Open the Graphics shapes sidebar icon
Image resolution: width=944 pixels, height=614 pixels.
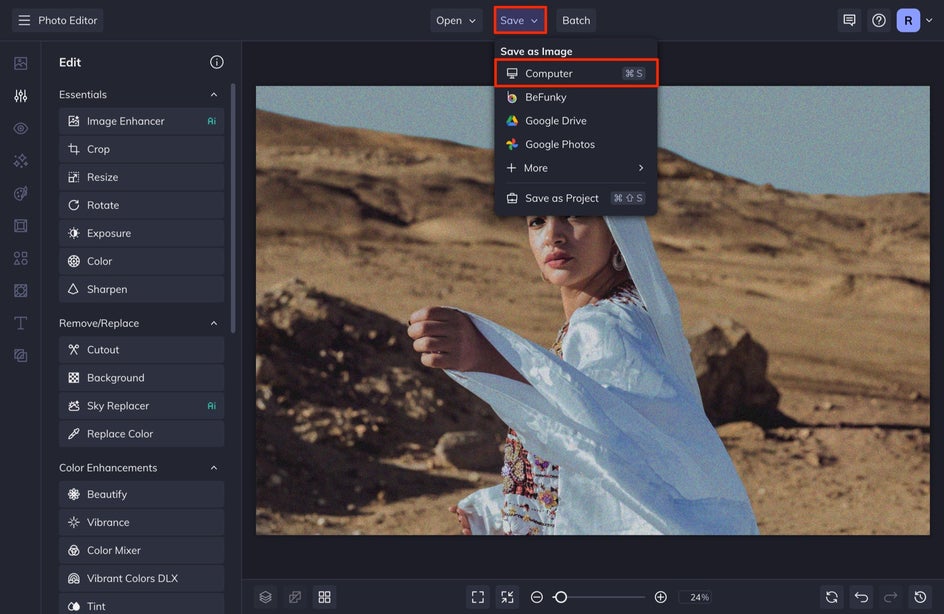pos(20,258)
